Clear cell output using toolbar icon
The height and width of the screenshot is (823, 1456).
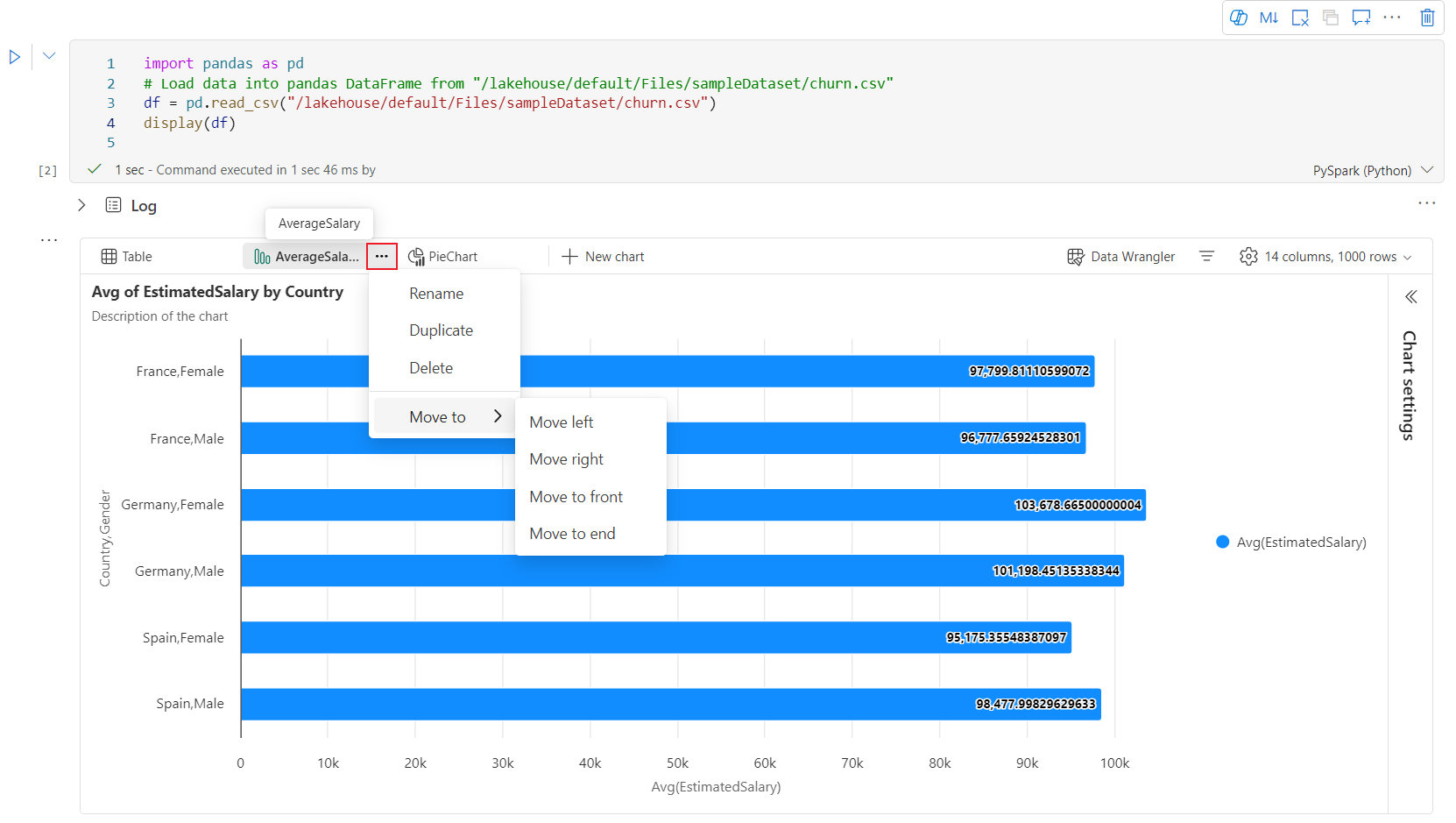click(x=1300, y=18)
